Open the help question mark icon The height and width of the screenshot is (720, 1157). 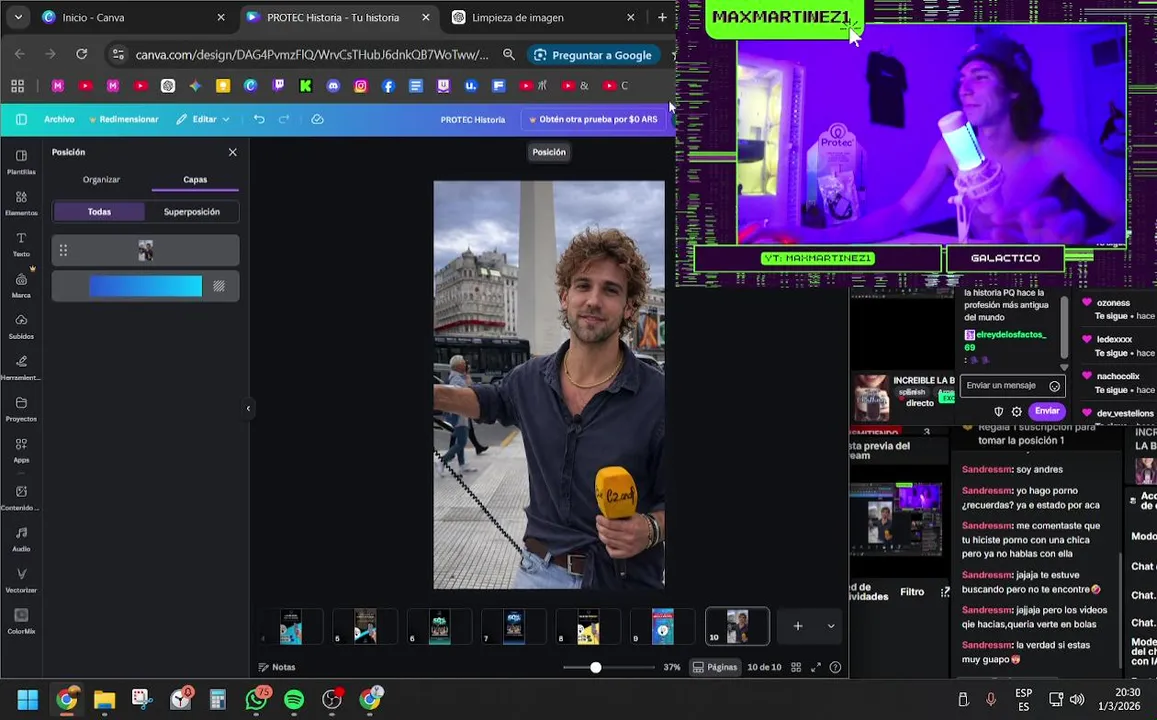(835, 667)
